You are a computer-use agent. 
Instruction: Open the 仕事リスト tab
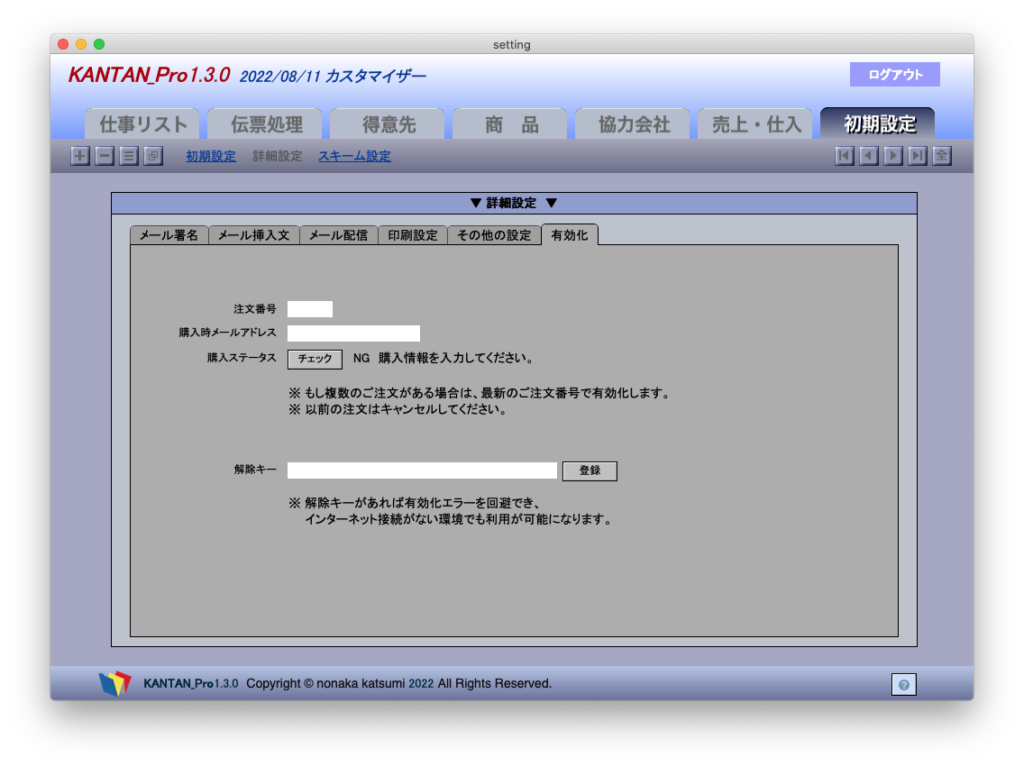coord(142,124)
